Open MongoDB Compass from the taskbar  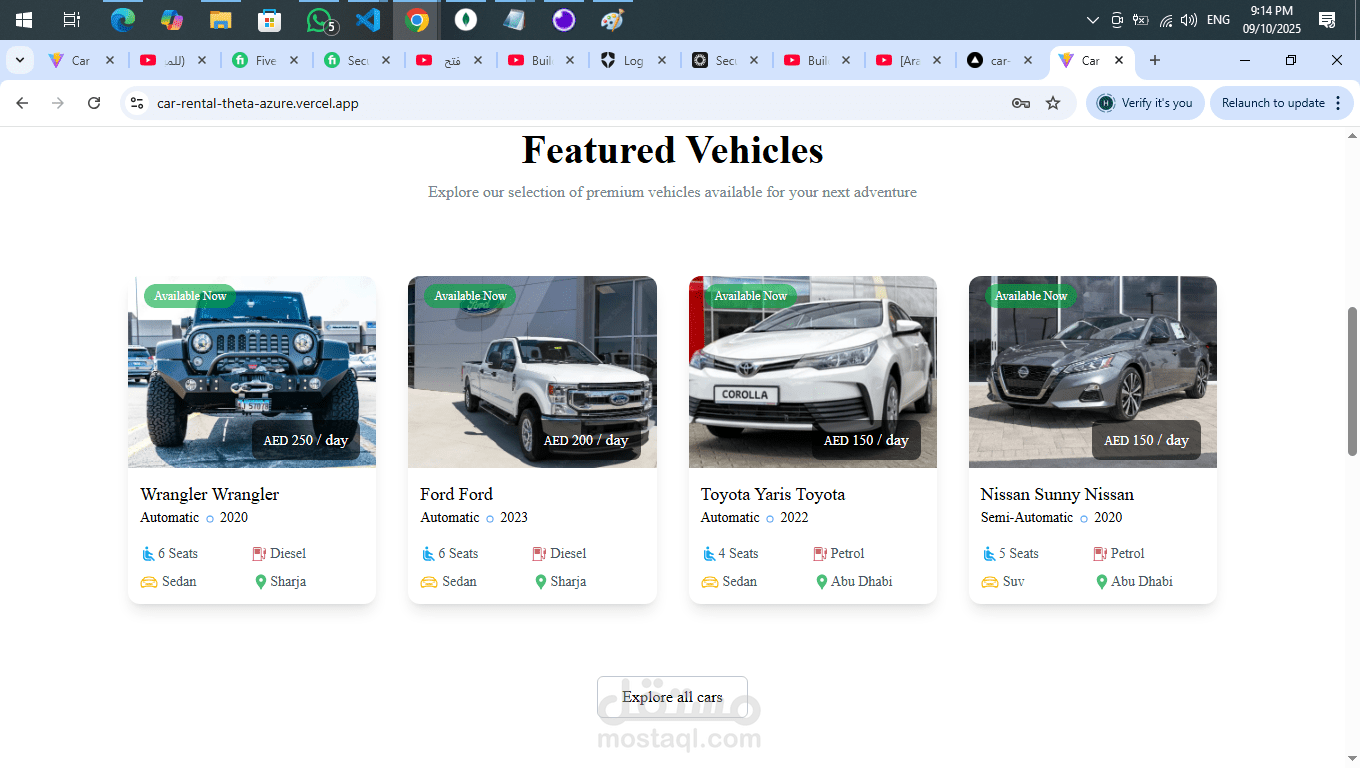click(x=465, y=20)
